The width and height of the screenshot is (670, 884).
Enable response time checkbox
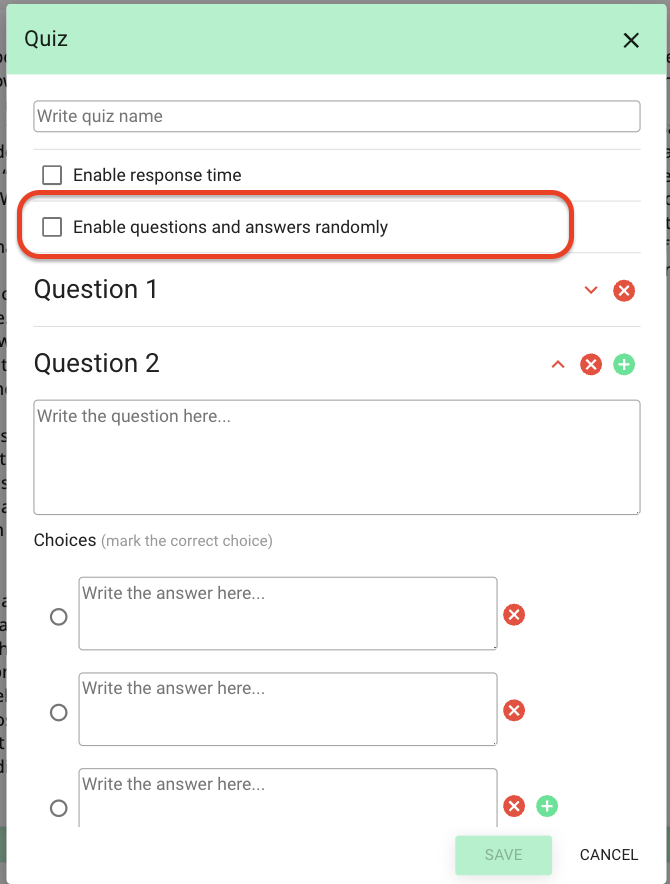click(x=52, y=175)
